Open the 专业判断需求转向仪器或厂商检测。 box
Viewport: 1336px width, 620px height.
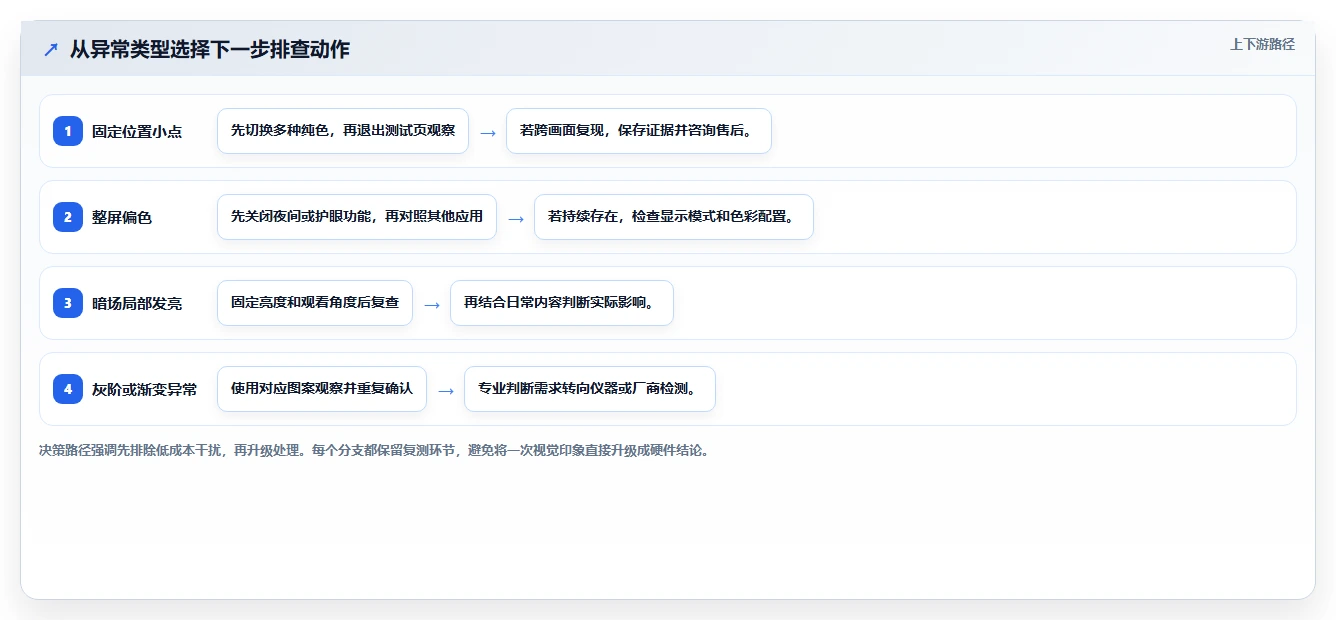[590, 389]
